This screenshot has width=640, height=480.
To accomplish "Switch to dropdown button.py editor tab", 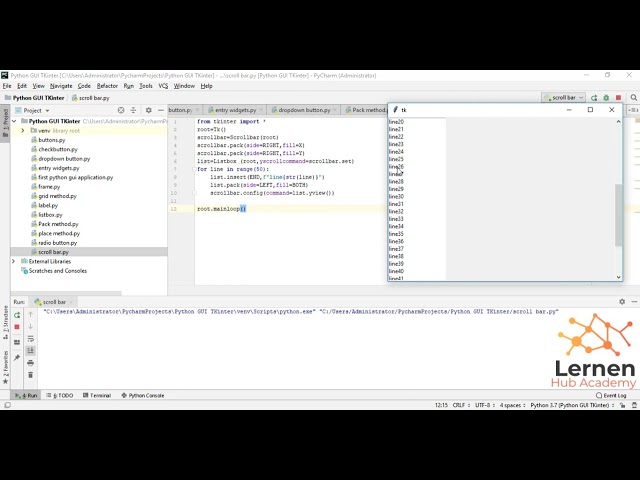I will 304,110.
